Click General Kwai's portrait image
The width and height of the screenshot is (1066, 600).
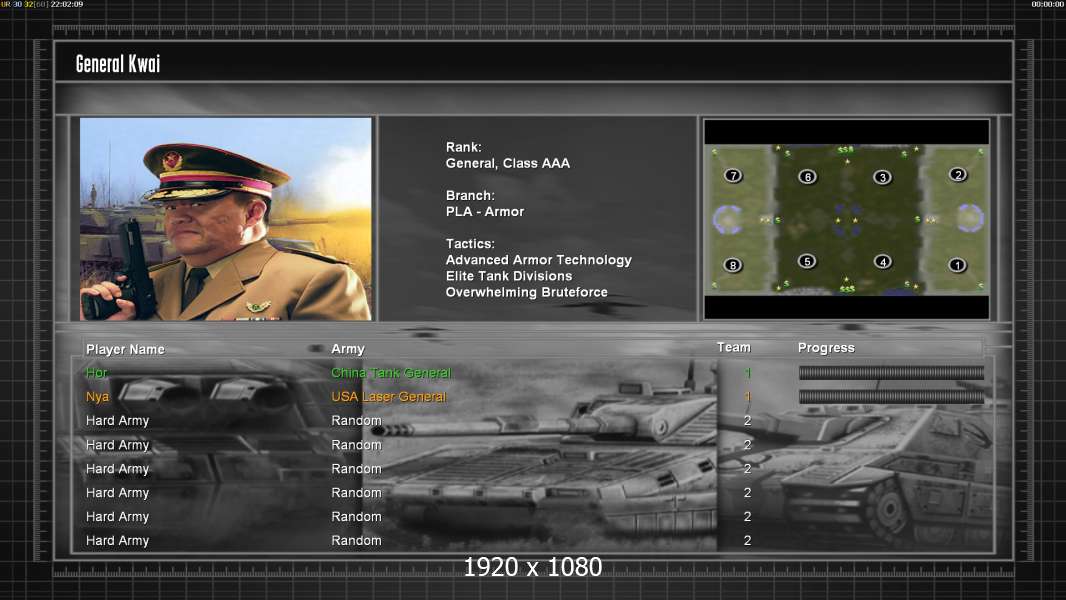coord(226,219)
